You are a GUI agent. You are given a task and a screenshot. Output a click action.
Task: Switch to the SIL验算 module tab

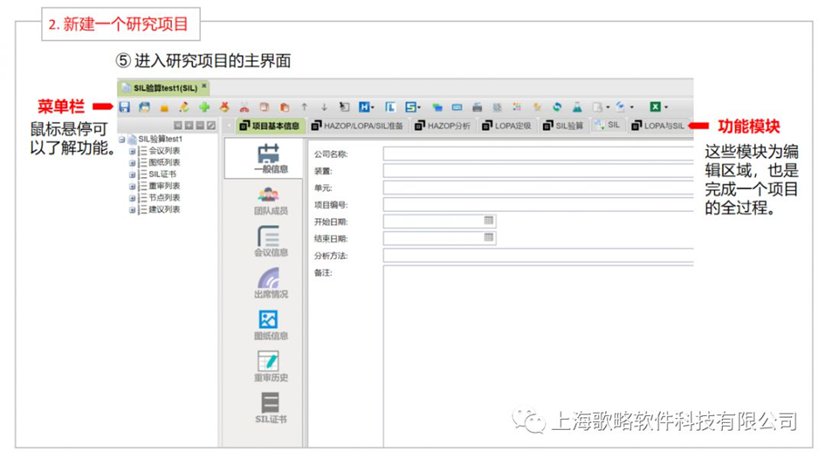(563, 126)
